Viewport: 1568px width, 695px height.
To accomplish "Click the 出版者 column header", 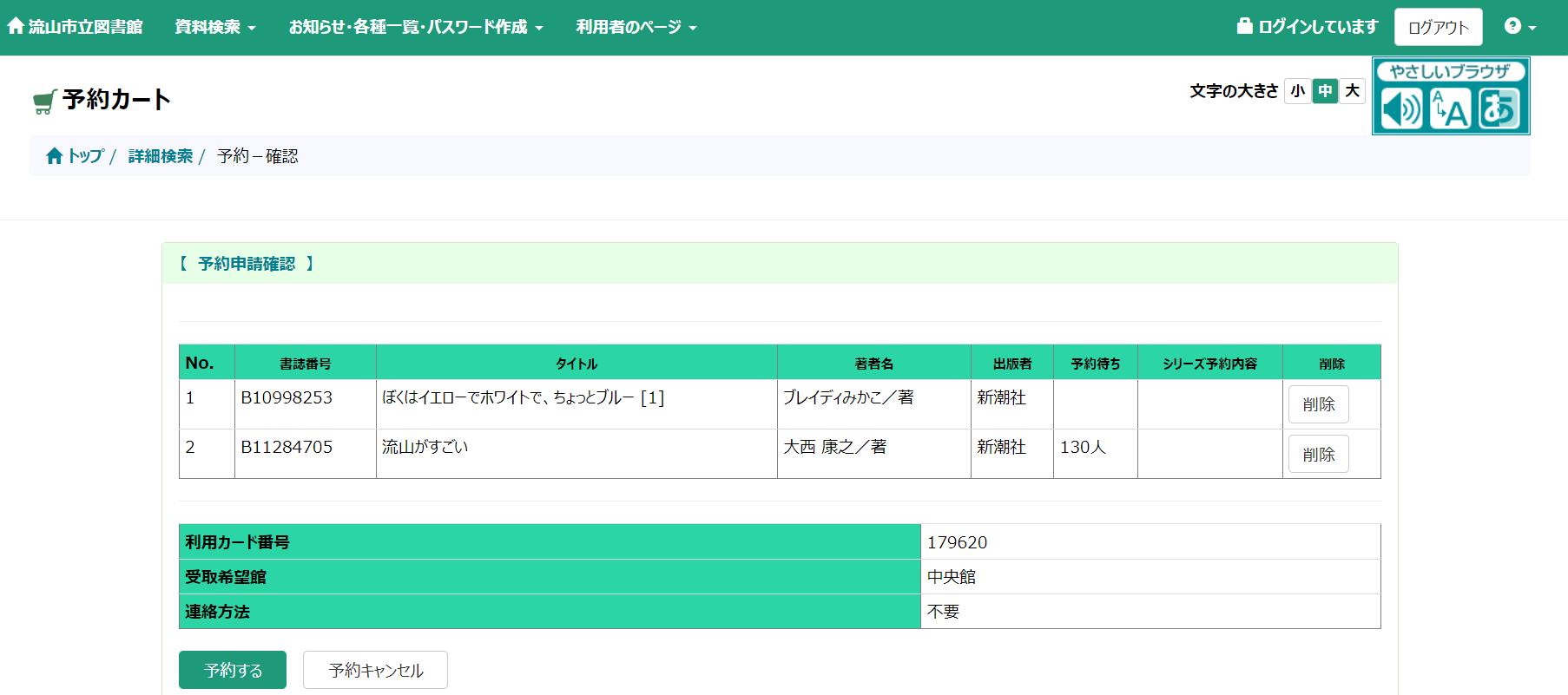I will [1012, 364].
